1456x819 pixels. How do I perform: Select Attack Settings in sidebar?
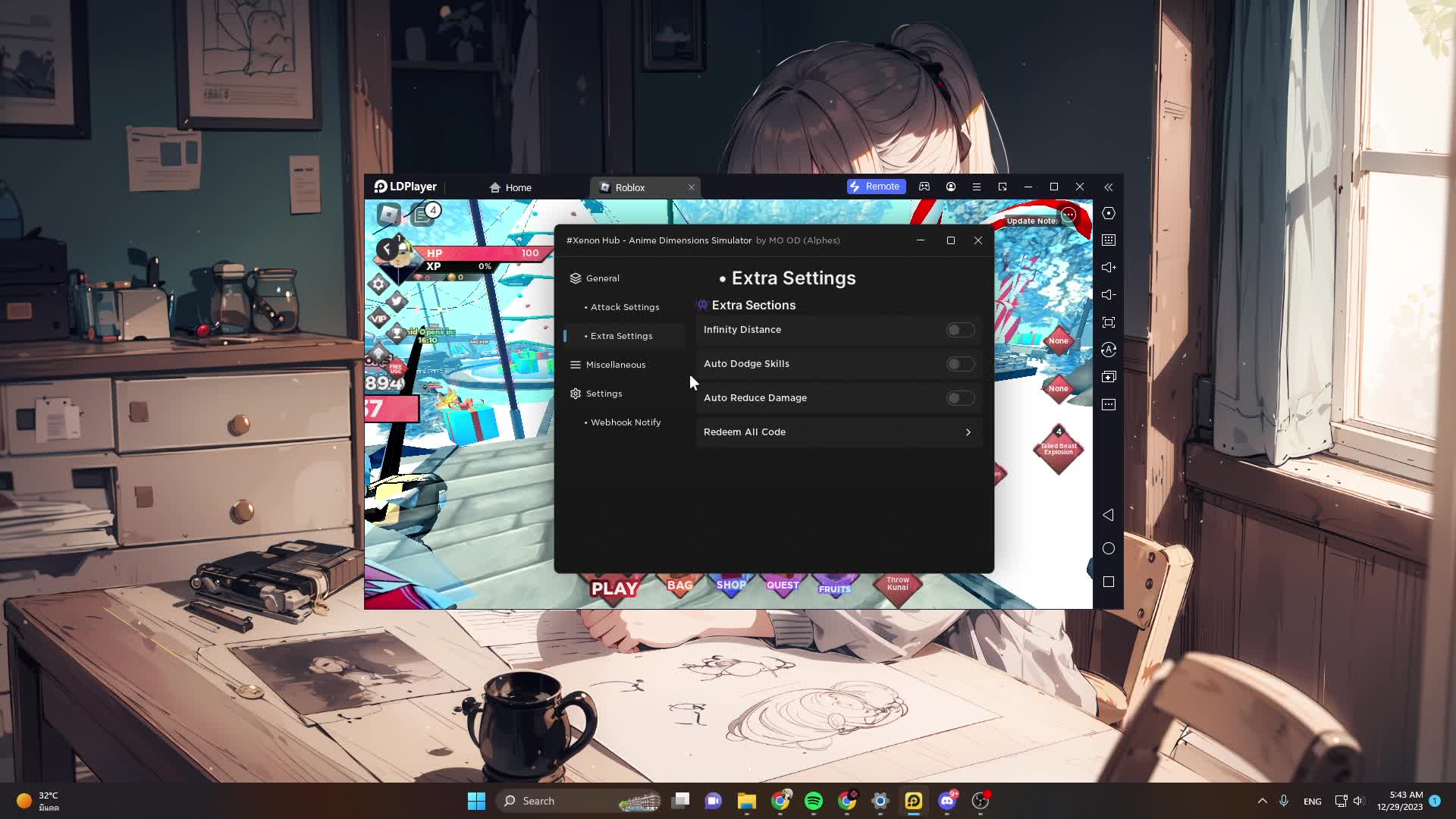point(625,307)
